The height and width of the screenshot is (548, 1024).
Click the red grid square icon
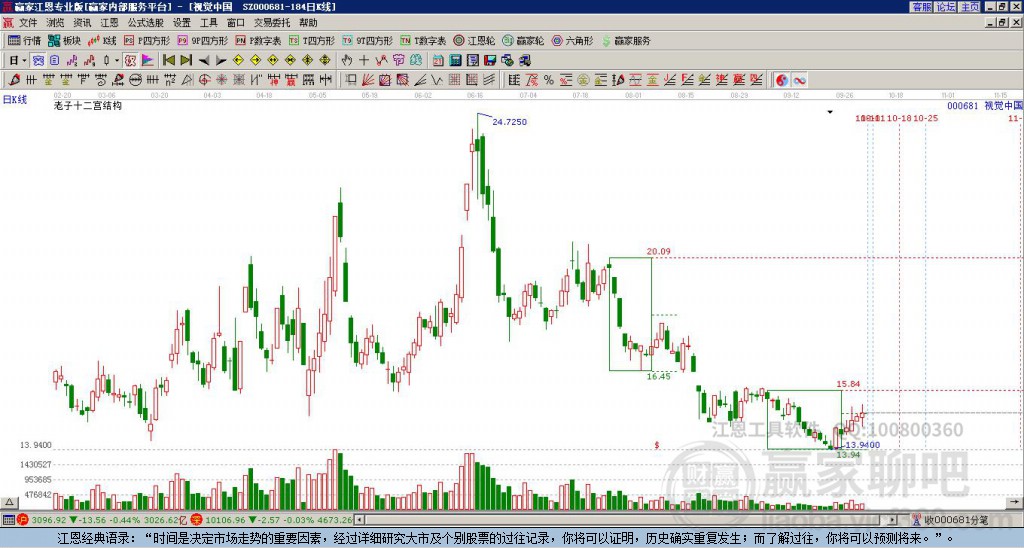(x=453, y=80)
